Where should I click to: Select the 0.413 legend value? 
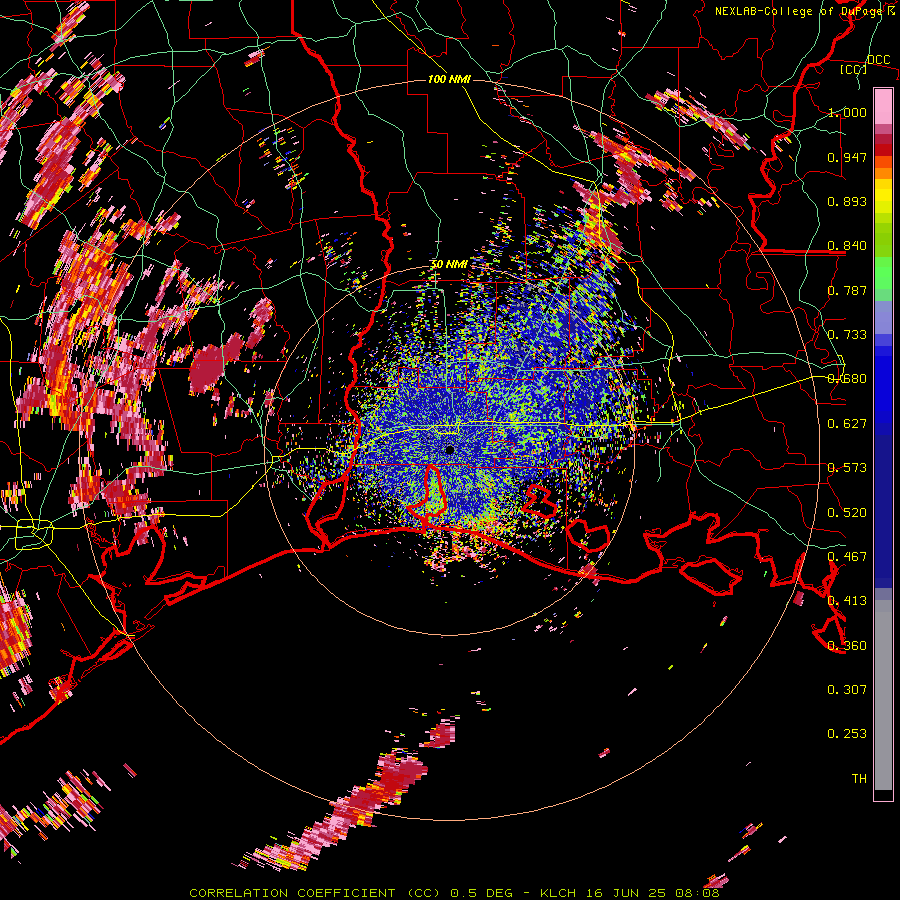click(x=847, y=601)
